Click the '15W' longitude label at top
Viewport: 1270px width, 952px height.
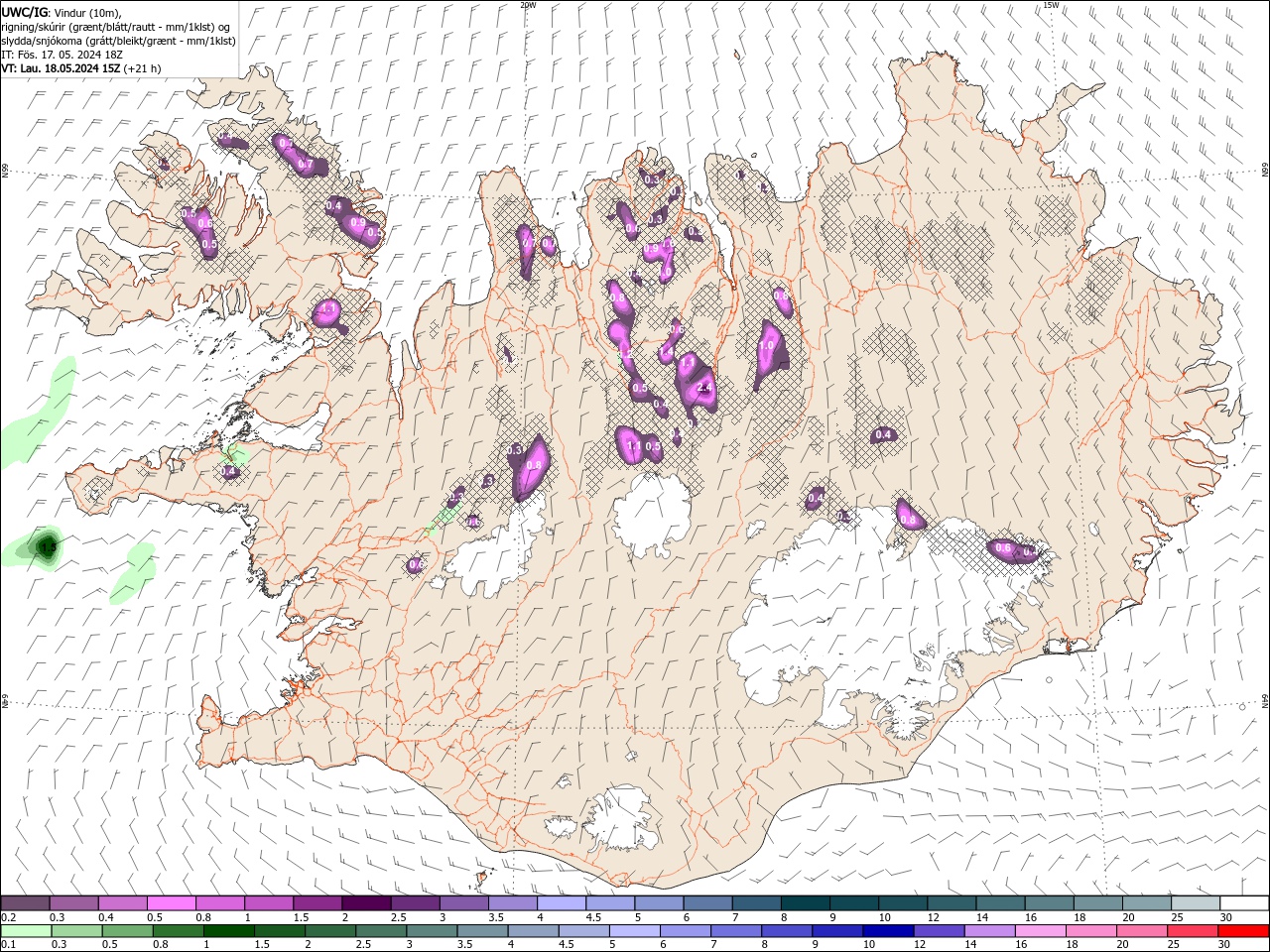click(x=1051, y=5)
